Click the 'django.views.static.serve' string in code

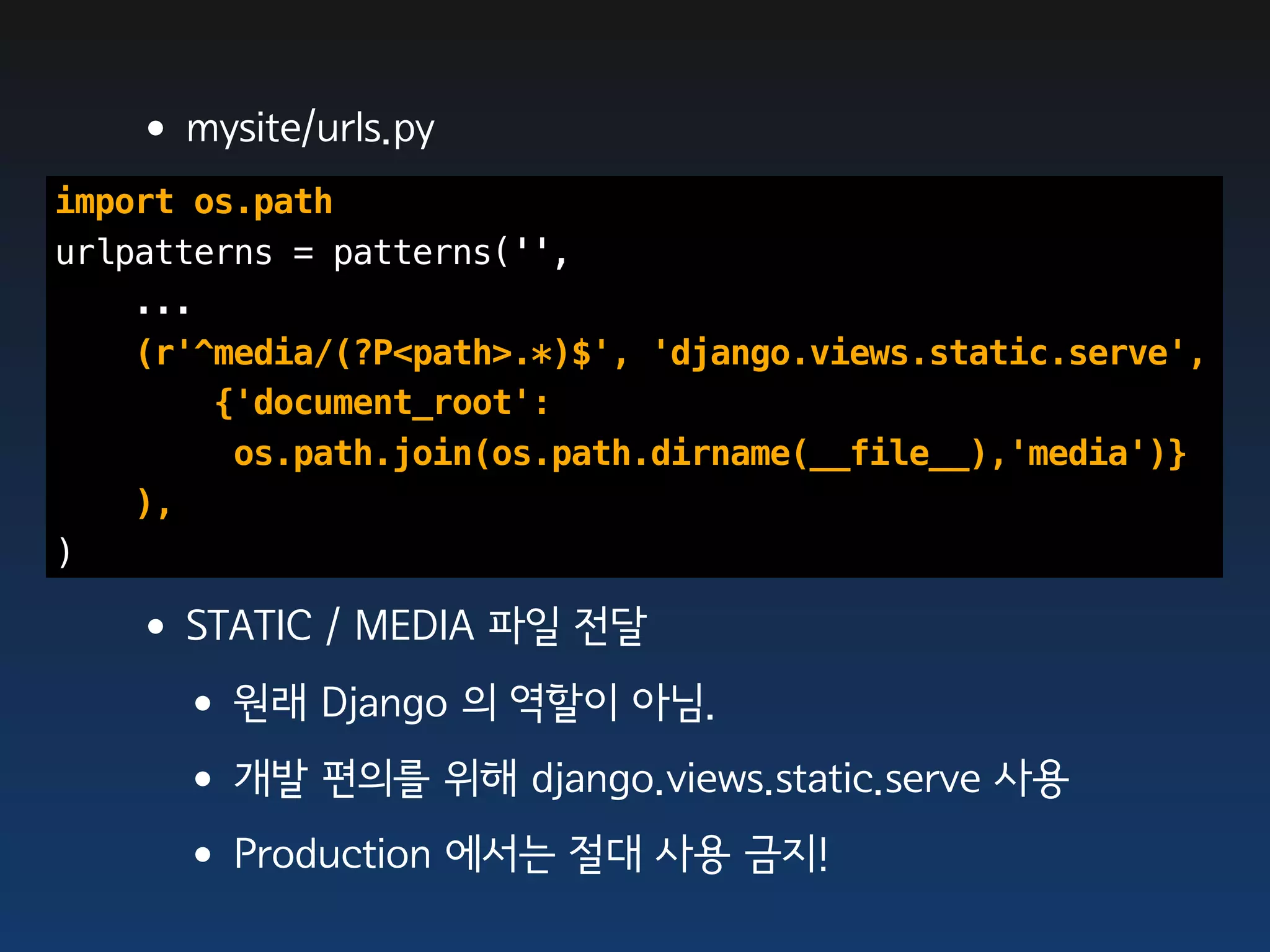pyautogui.click(x=918, y=353)
